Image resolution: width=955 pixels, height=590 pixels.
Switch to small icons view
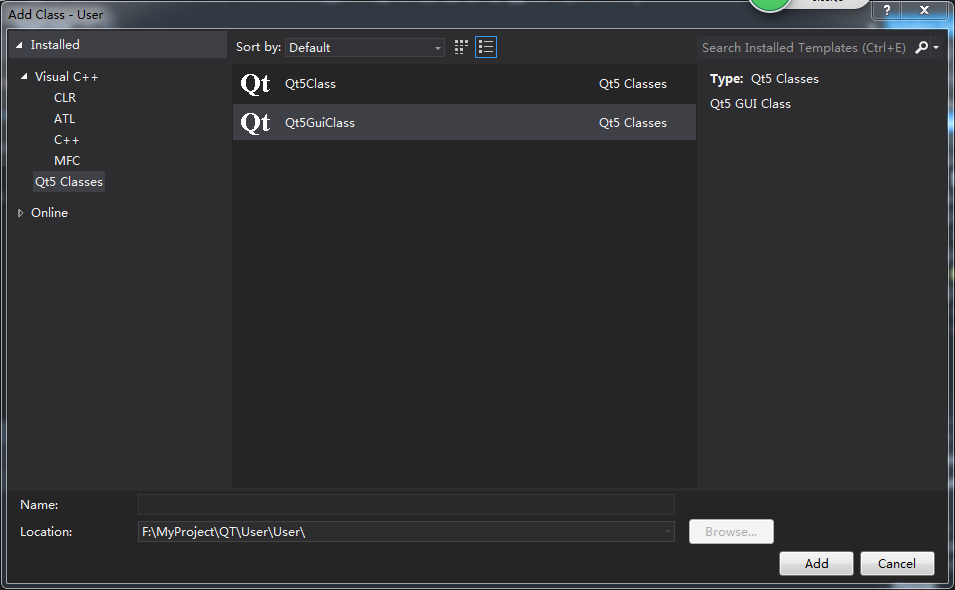[461, 47]
